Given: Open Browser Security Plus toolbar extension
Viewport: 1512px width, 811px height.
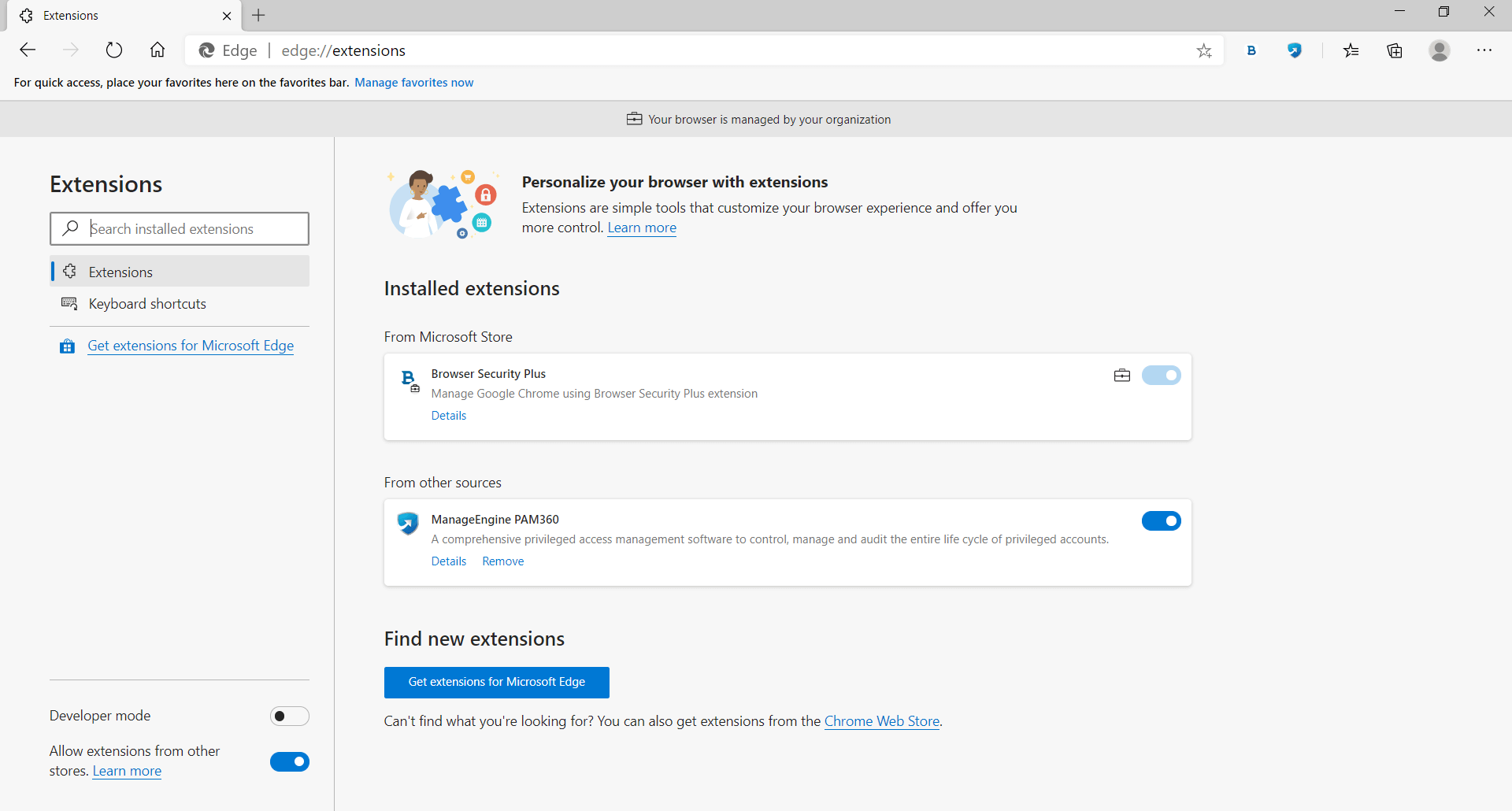Looking at the screenshot, I should tap(1251, 50).
